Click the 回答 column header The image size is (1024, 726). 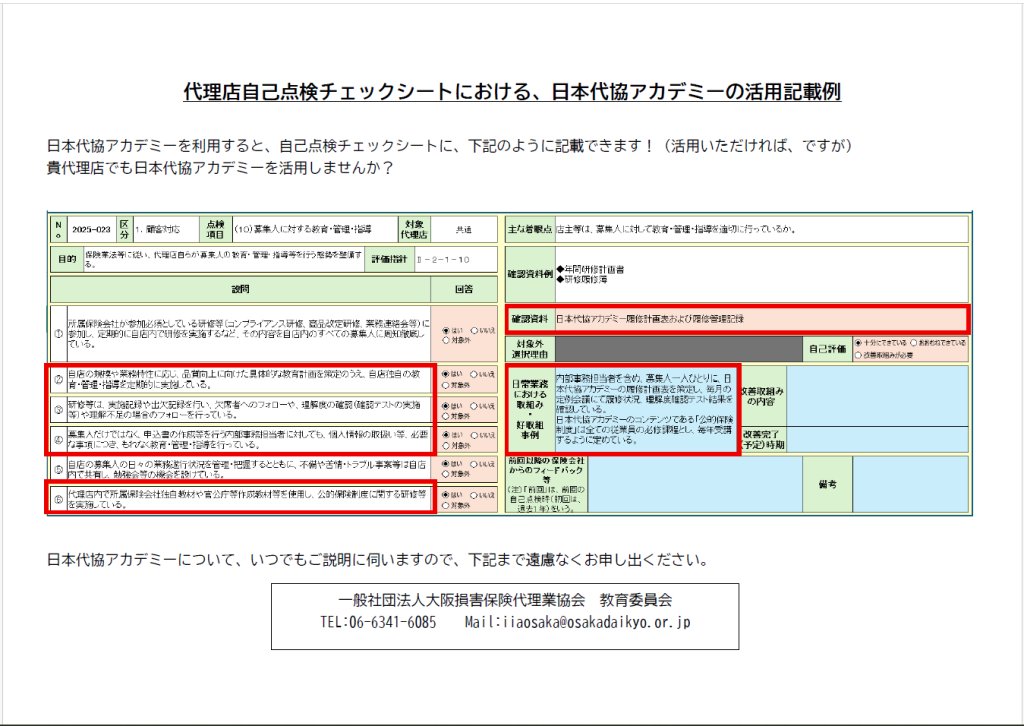(464, 289)
